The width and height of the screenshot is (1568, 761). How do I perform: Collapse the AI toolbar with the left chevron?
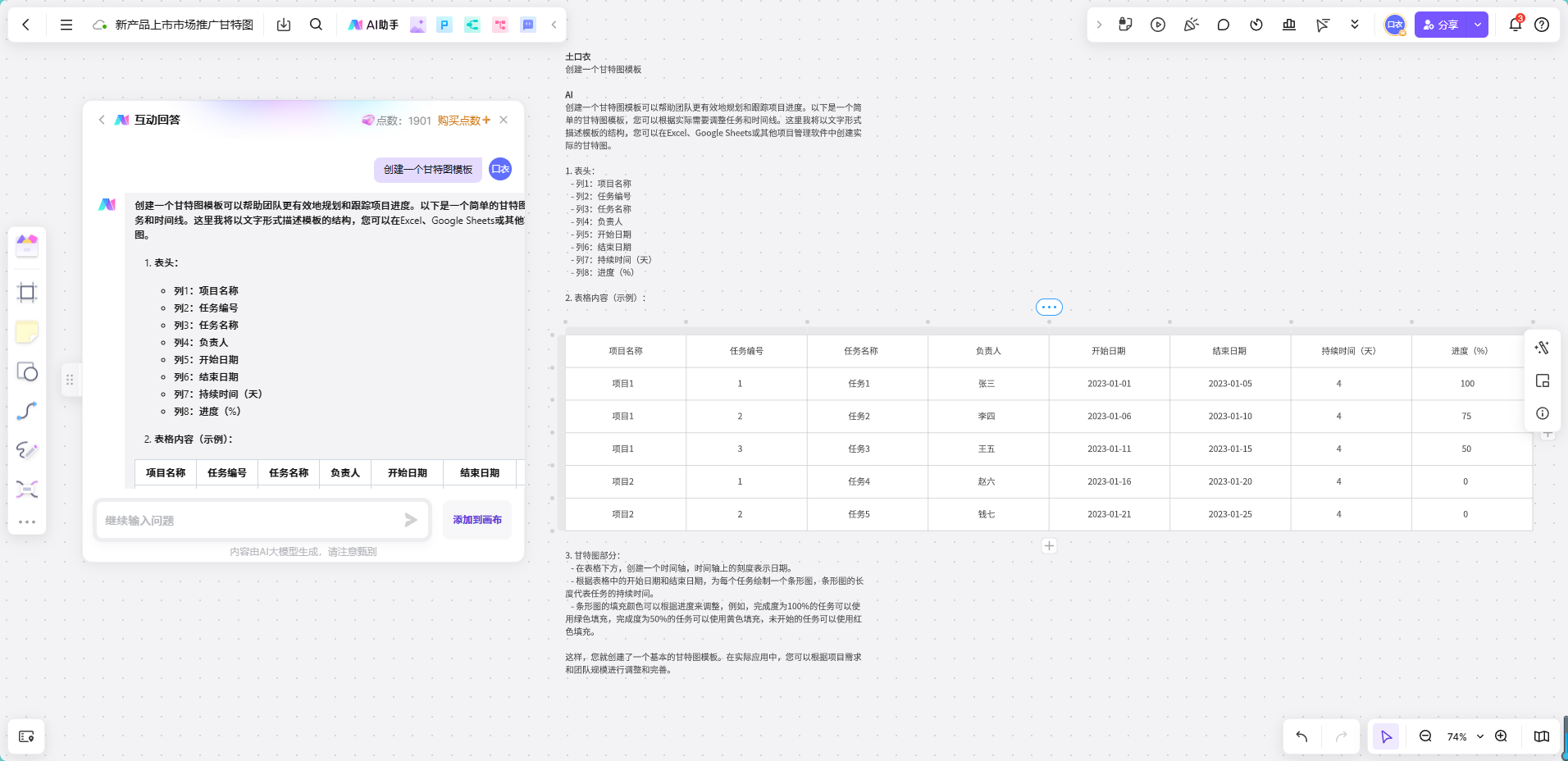click(x=554, y=25)
